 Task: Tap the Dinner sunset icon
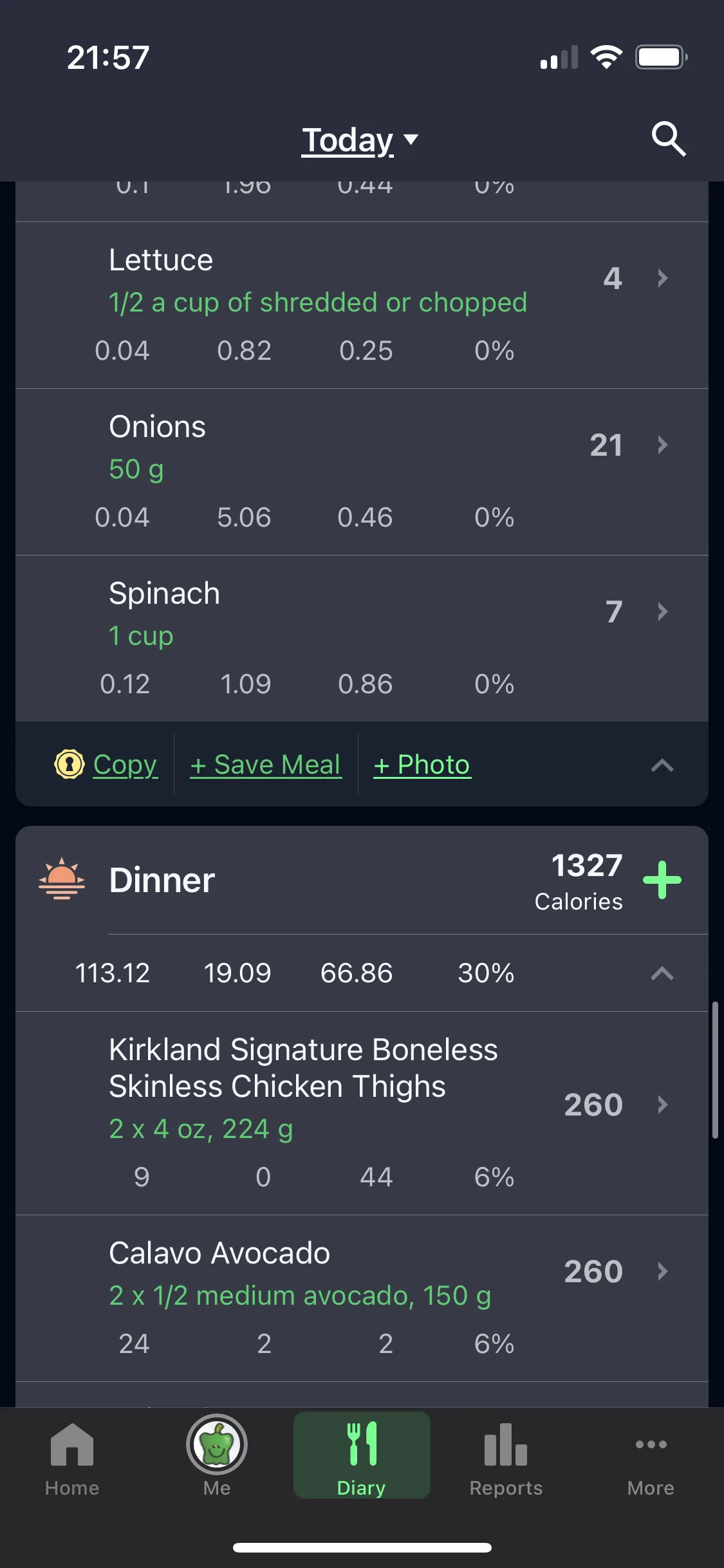(x=62, y=879)
